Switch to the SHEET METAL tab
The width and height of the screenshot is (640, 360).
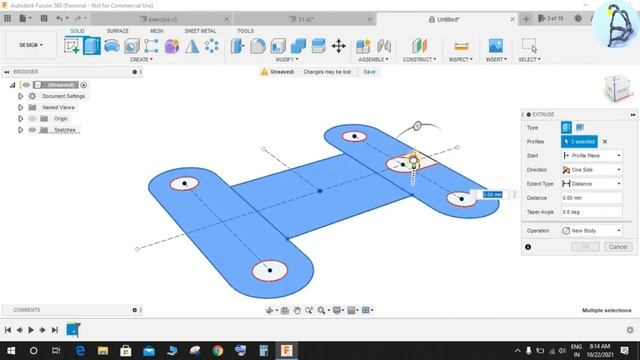[x=200, y=31]
